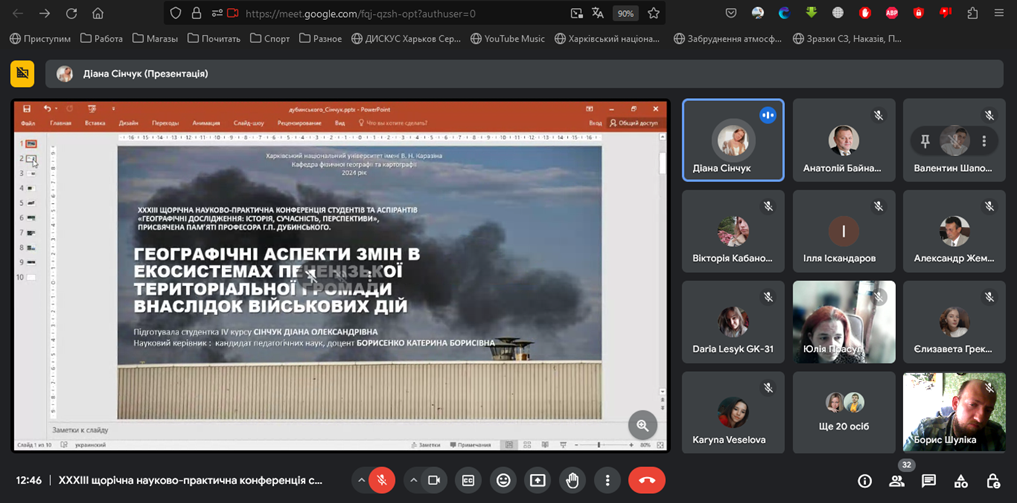Click the Ще 20 осіб tile

844,412
